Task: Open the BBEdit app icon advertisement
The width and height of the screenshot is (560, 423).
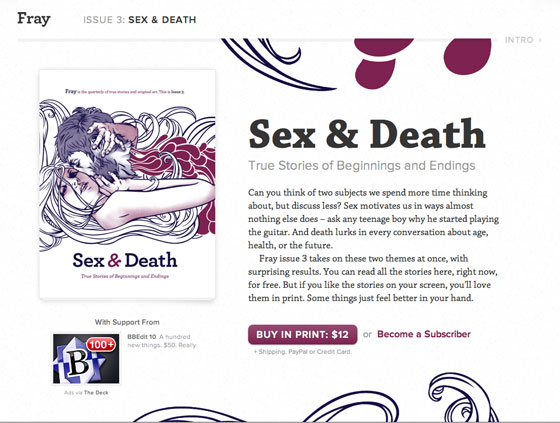Action: click(x=86, y=358)
